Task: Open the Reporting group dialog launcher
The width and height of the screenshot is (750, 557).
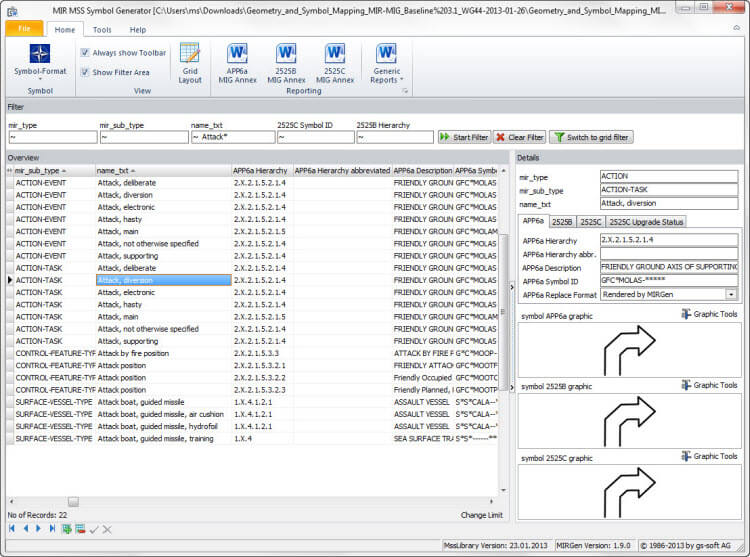Action: 405,90
